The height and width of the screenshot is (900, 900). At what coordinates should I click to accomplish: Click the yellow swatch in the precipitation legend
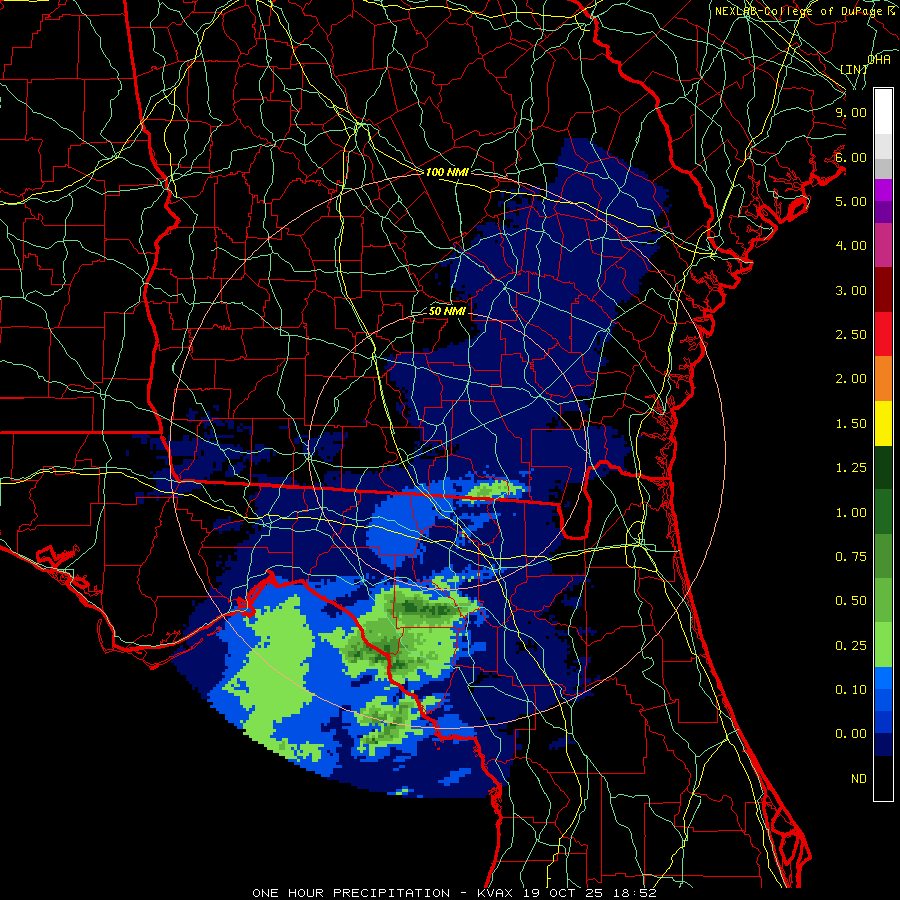click(x=883, y=424)
